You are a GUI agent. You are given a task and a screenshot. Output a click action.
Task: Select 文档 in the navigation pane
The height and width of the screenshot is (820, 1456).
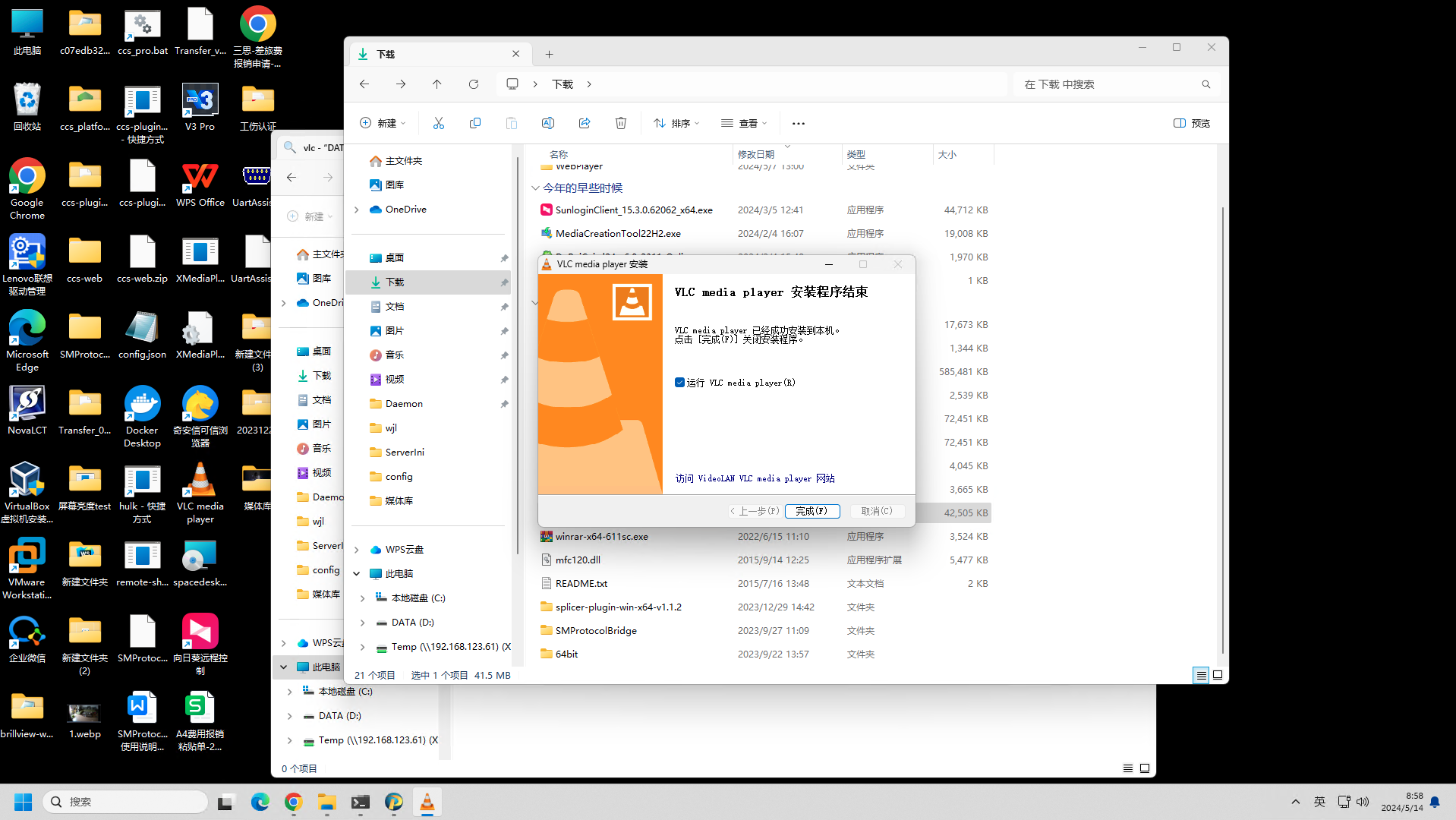(x=386, y=307)
